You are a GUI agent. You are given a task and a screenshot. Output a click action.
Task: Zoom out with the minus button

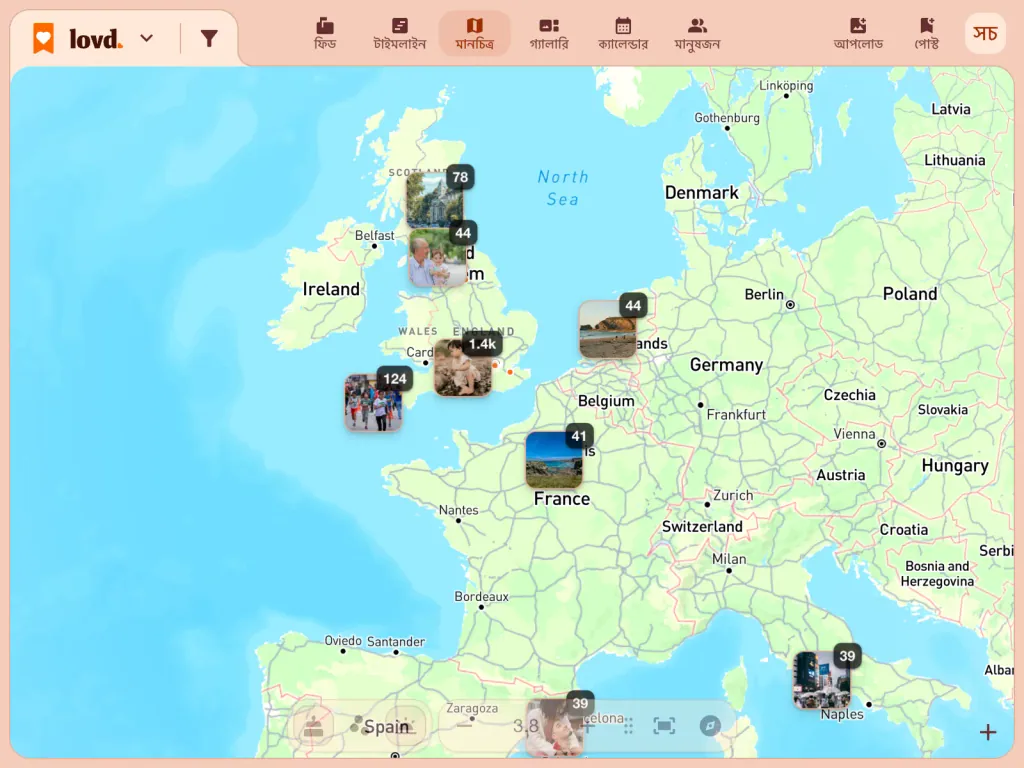point(464,726)
